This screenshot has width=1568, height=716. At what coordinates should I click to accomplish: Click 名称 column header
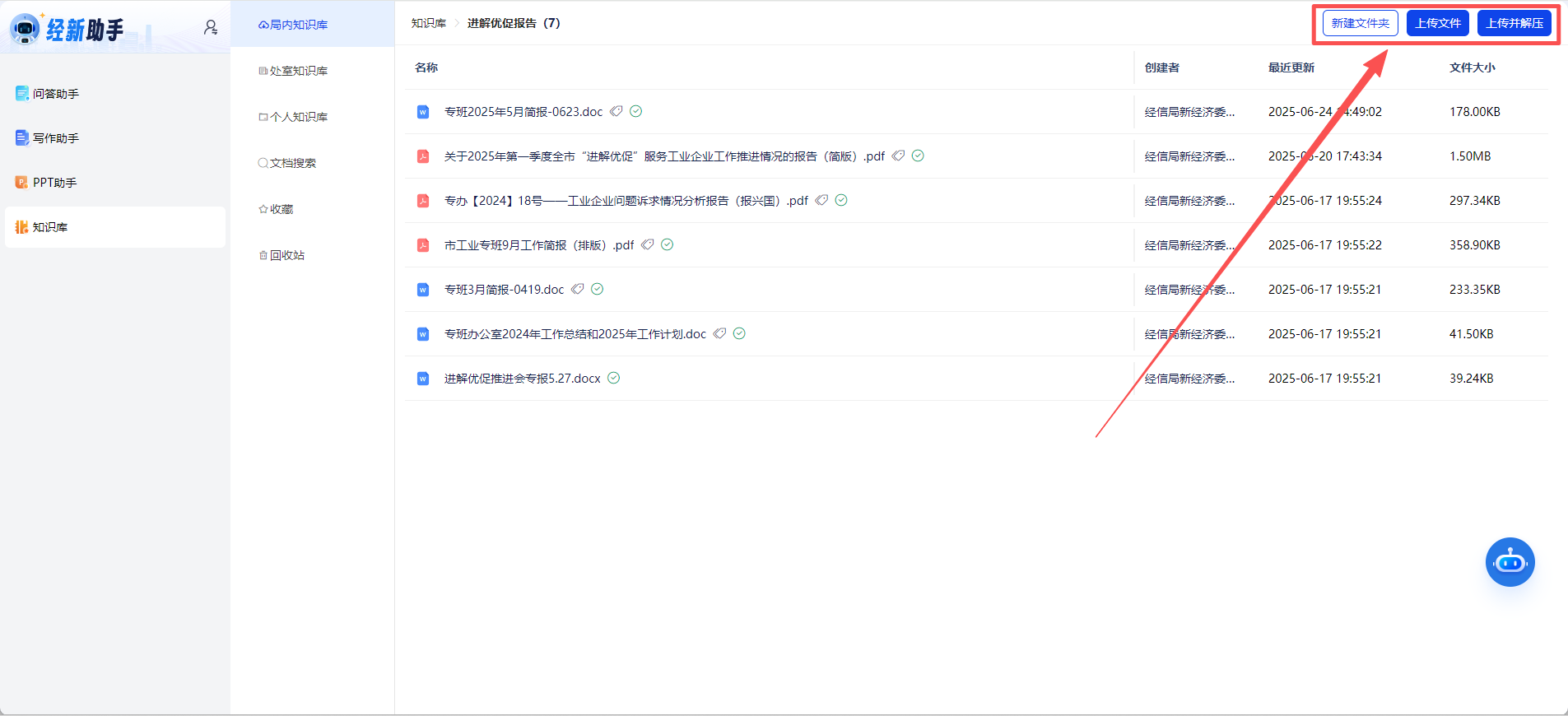pyautogui.click(x=426, y=67)
